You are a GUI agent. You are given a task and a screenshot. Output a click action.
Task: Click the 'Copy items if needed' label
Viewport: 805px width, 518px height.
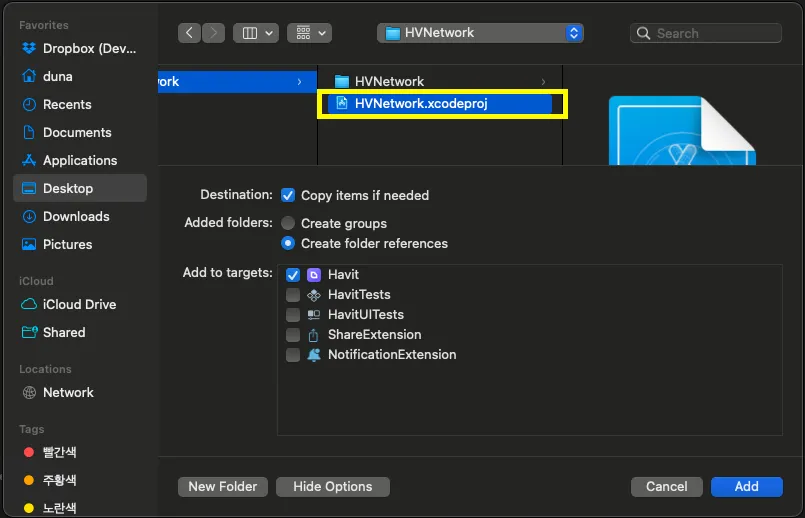pos(365,196)
